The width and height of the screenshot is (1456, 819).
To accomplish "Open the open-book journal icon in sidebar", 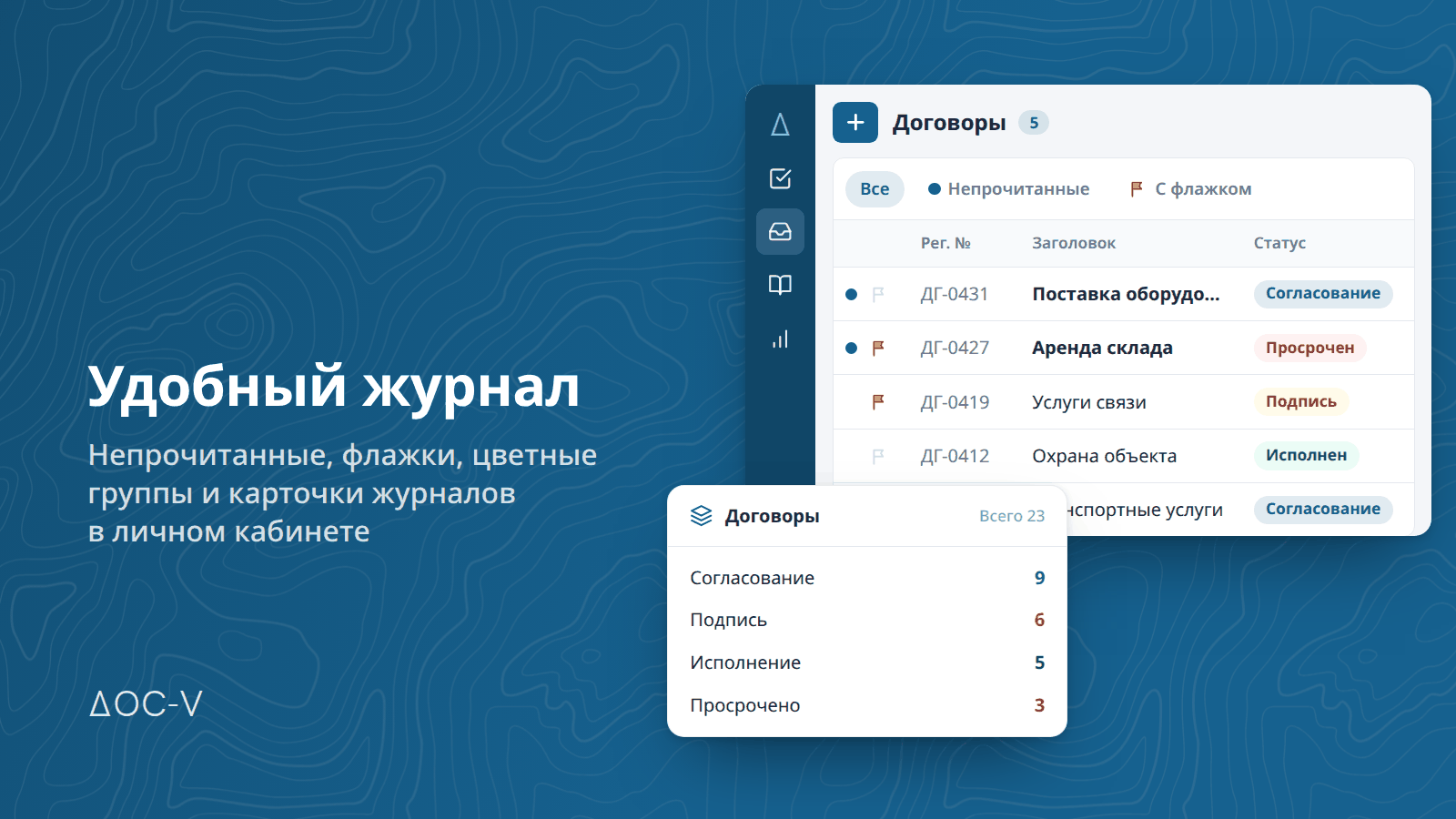I will [780, 285].
